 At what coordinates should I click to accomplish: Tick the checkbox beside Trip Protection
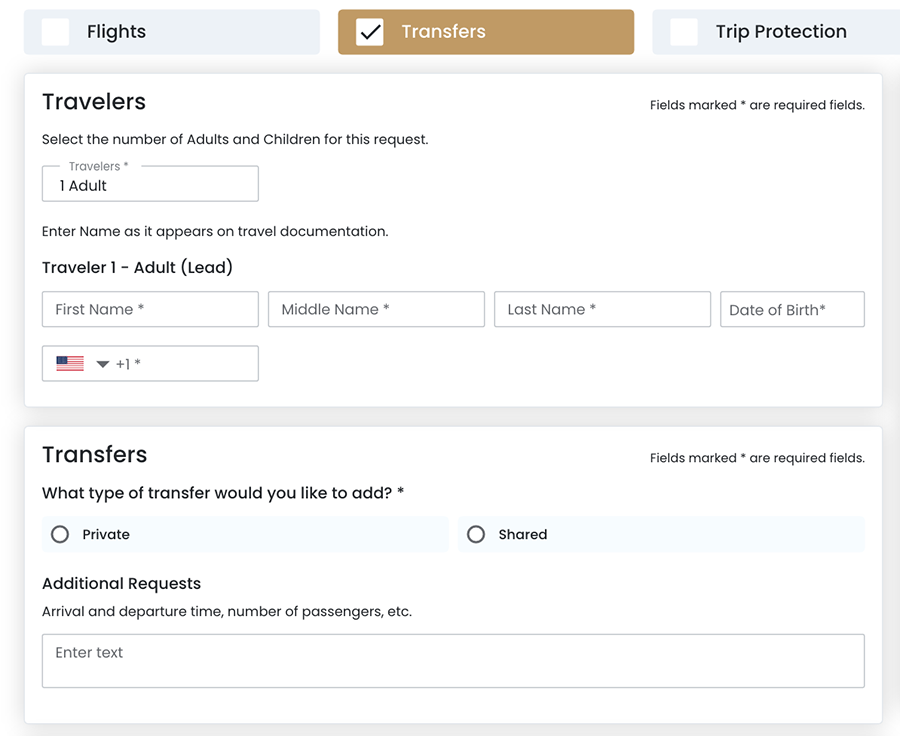pos(684,32)
